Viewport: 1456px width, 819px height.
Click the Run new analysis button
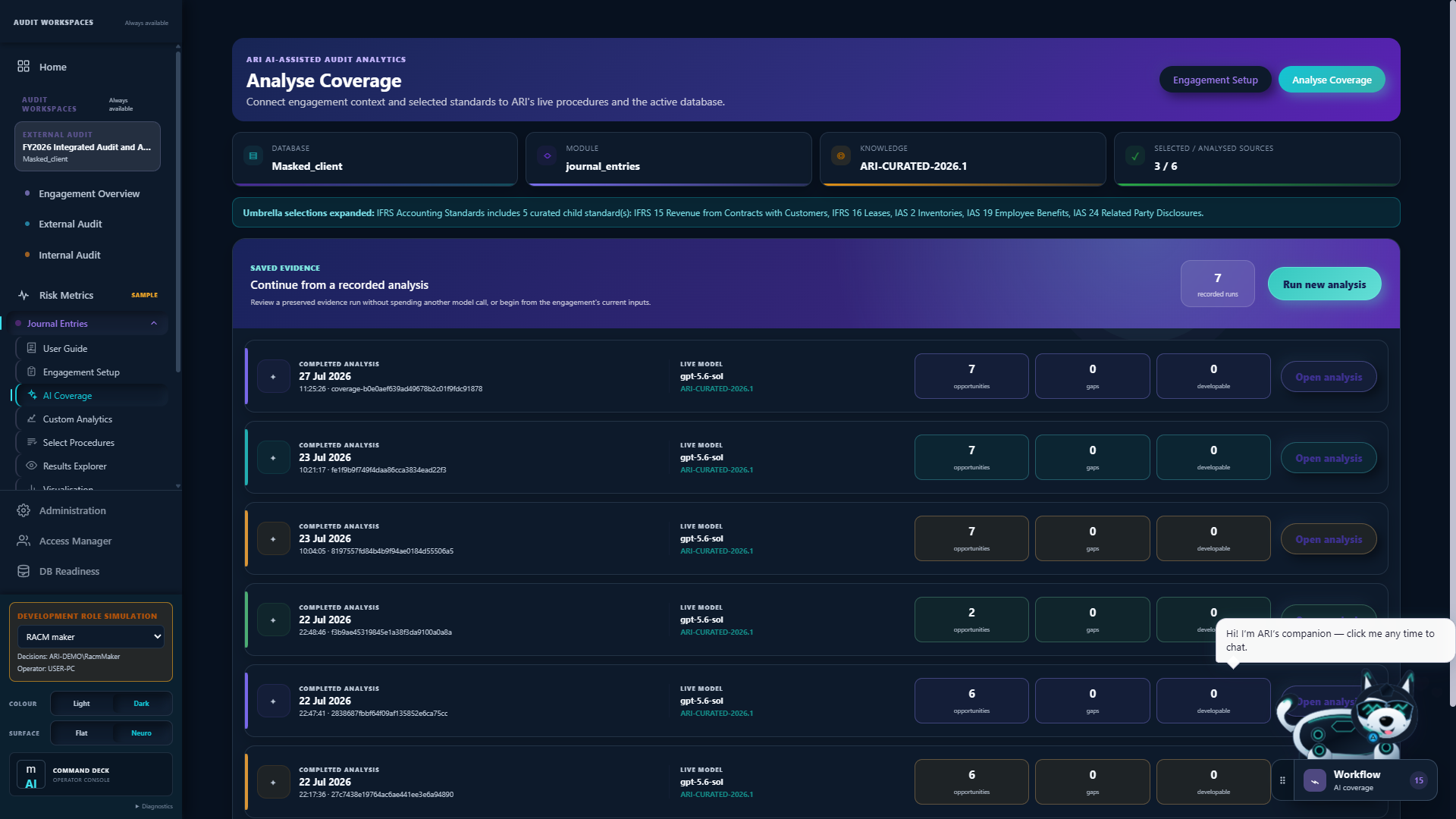(x=1324, y=284)
